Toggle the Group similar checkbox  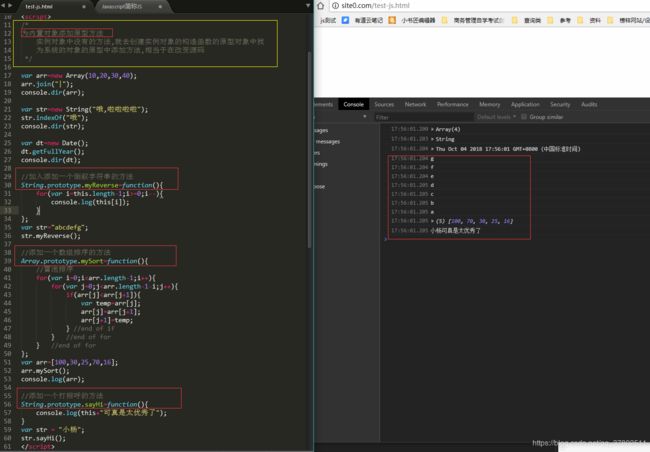coord(524,117)
